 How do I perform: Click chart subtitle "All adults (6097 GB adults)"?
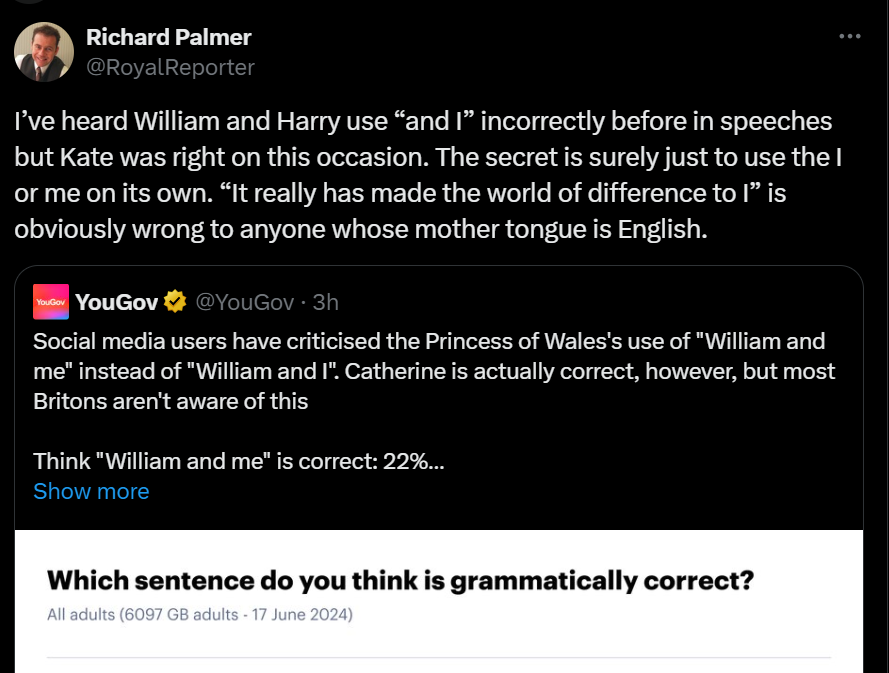[x=199, y=614]
